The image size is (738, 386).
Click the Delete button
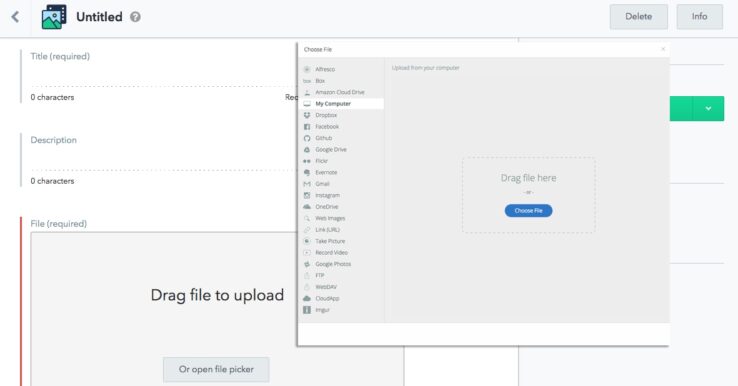[638, 16]
